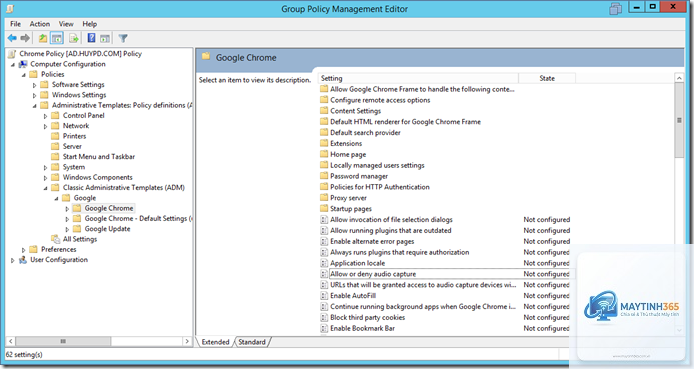This screenshot has height=369, width=694.
Task: Select Configure remote access options folder
Action: tap(380, 100)
